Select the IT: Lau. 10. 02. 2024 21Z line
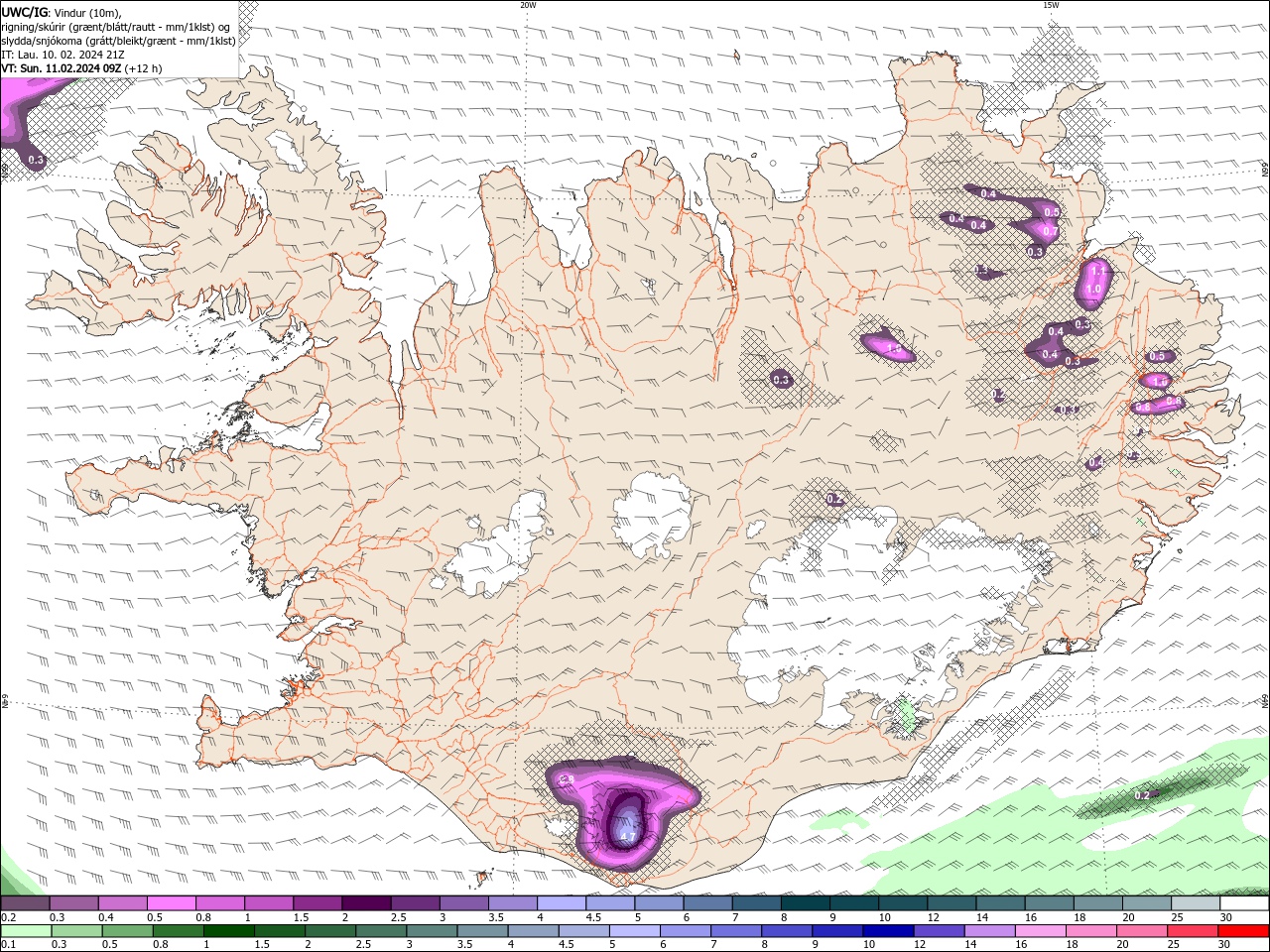 pos(63,55)
